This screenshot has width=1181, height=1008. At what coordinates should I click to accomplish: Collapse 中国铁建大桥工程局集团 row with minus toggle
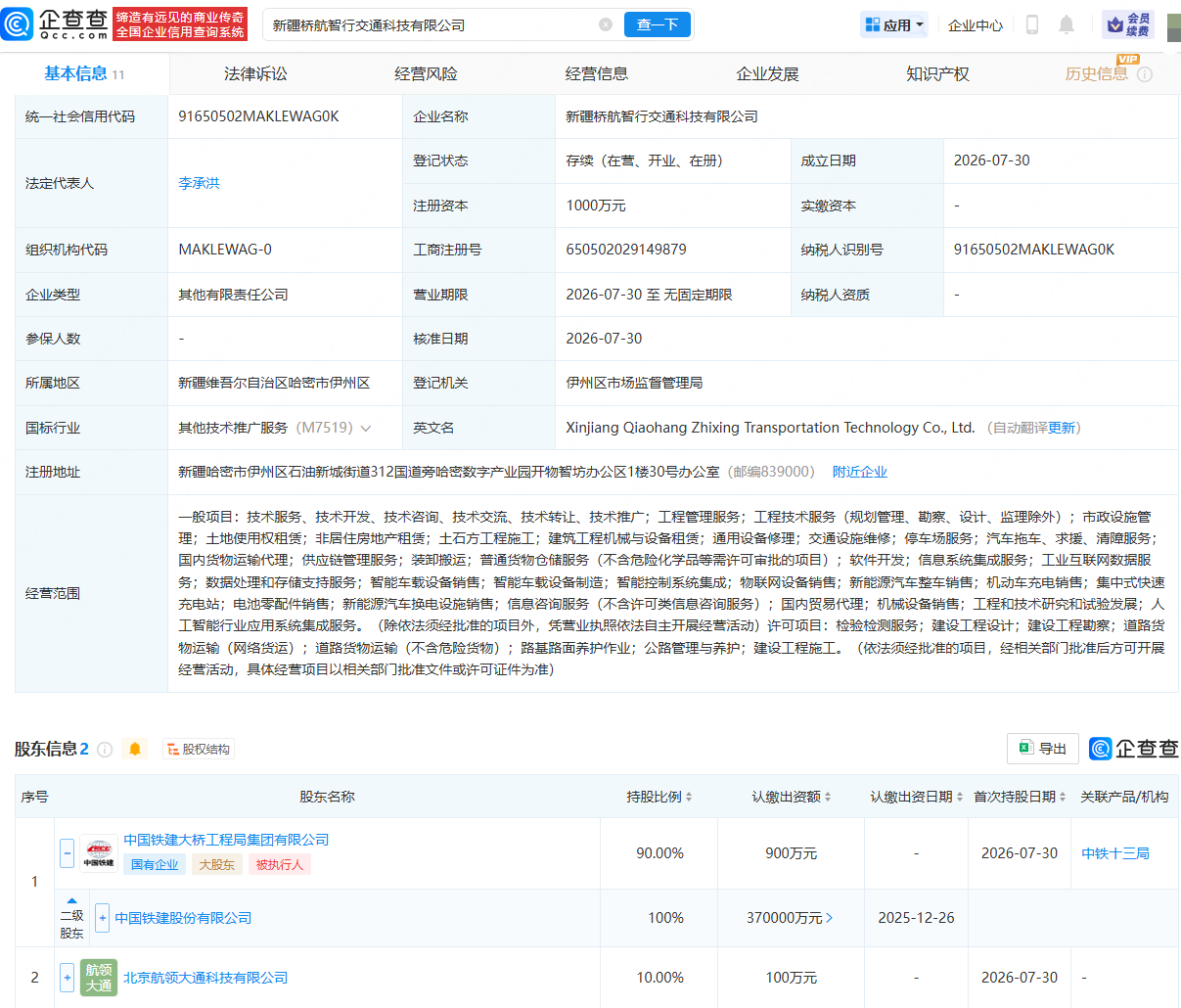point(67,852)
